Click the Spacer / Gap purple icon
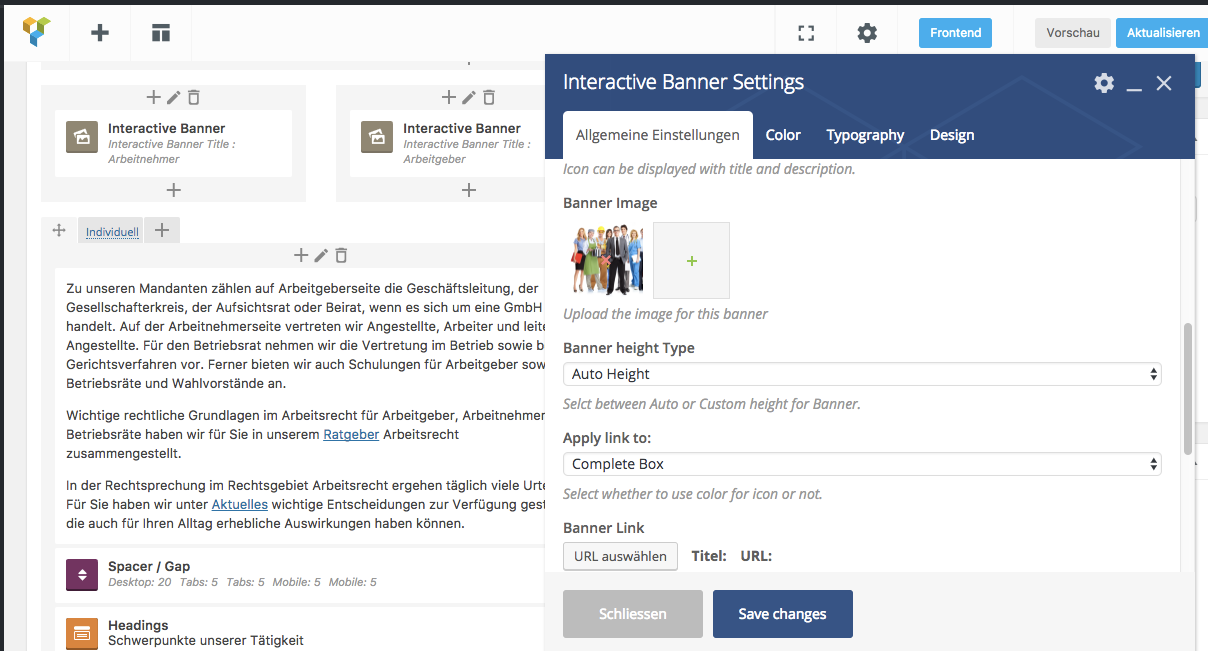This screenshot has width=1208, height=651. [81, 574]
